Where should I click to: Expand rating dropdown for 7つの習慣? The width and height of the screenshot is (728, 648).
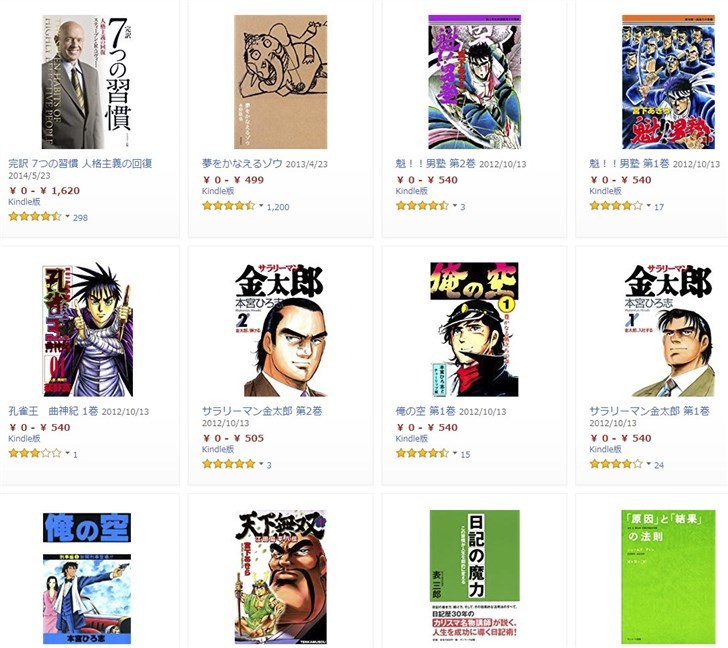pyautogui.click(x=67, y=216)
